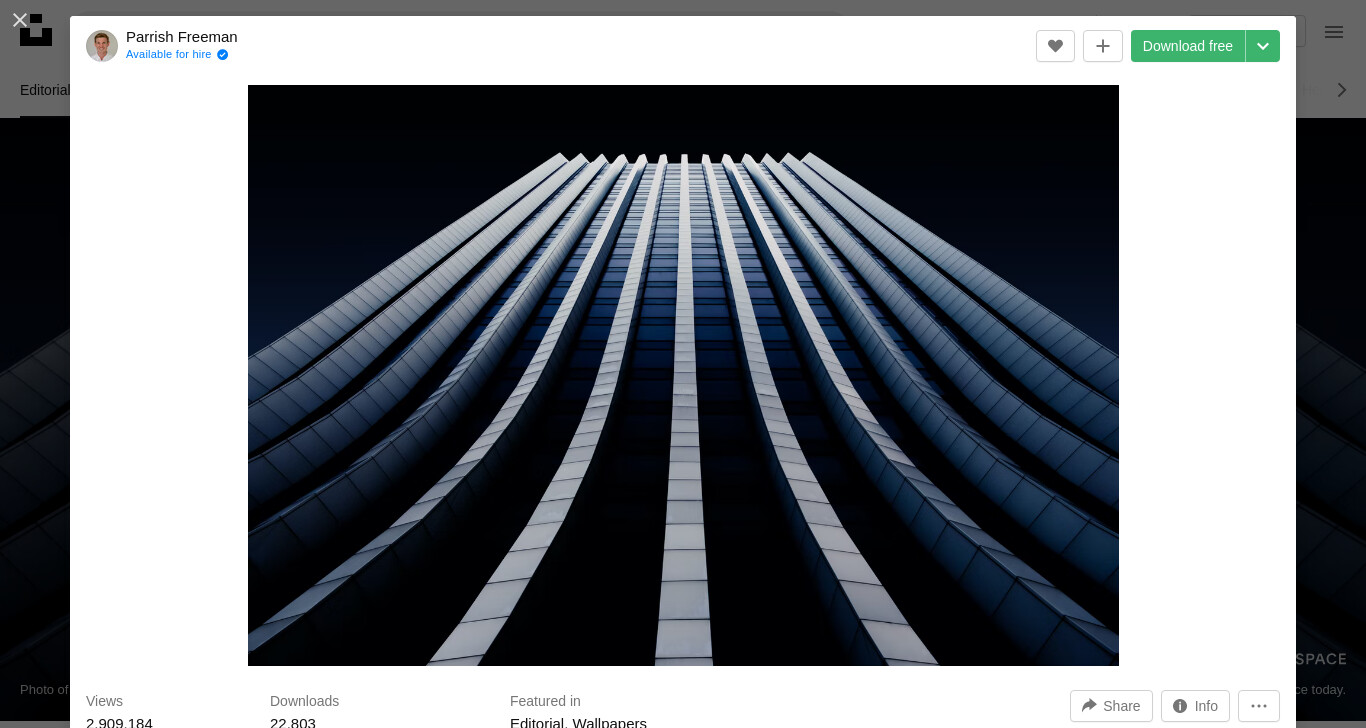Image resolution: width=1366 pixels, height=728 pixels.
Task: Select the Views label text
Action: pos(104,701)
